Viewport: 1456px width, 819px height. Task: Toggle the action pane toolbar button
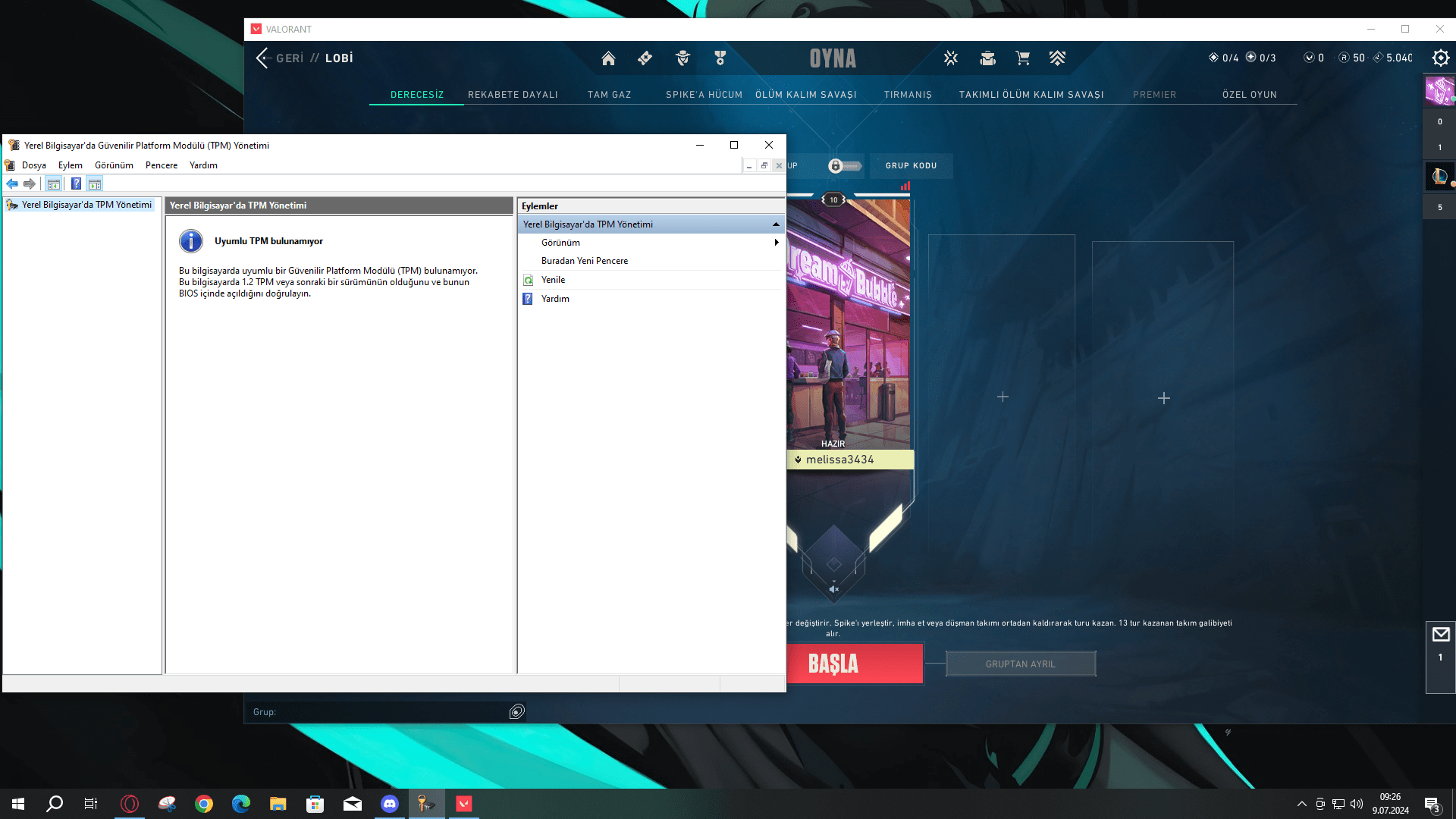[95, 184]
